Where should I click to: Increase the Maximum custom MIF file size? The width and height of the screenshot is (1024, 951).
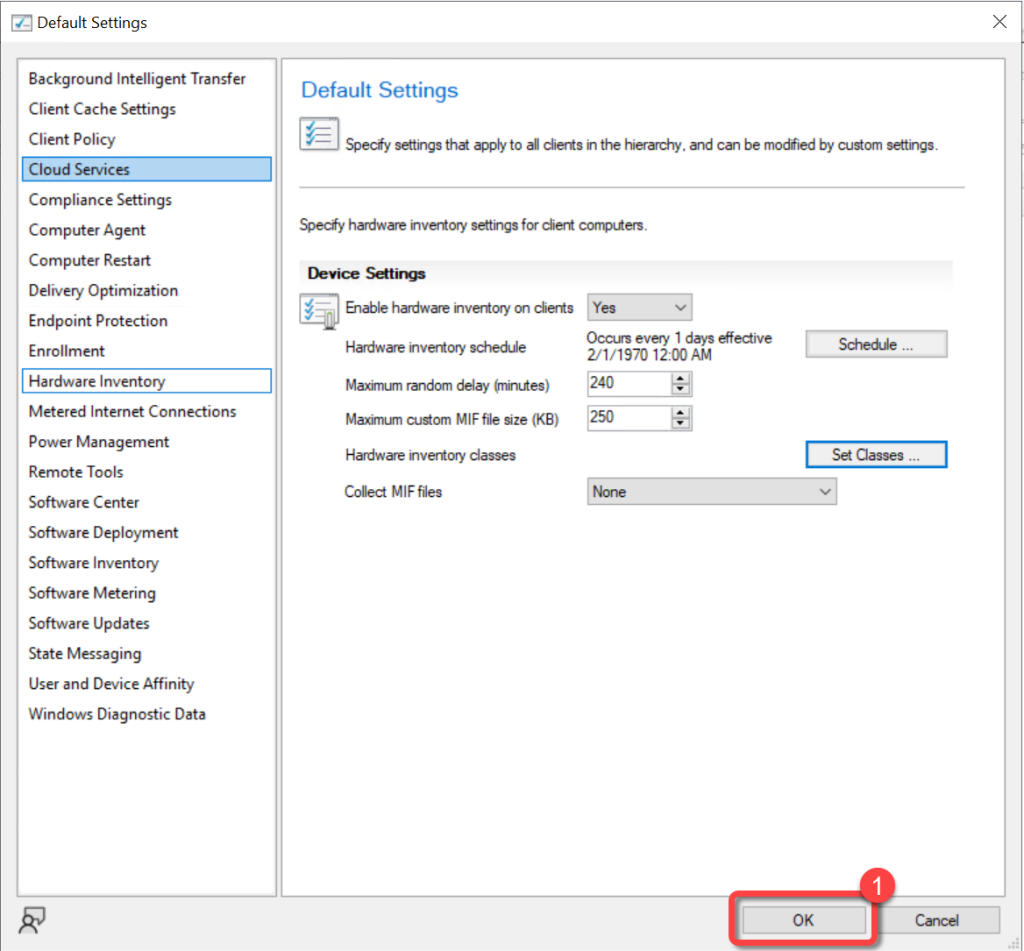682,412
